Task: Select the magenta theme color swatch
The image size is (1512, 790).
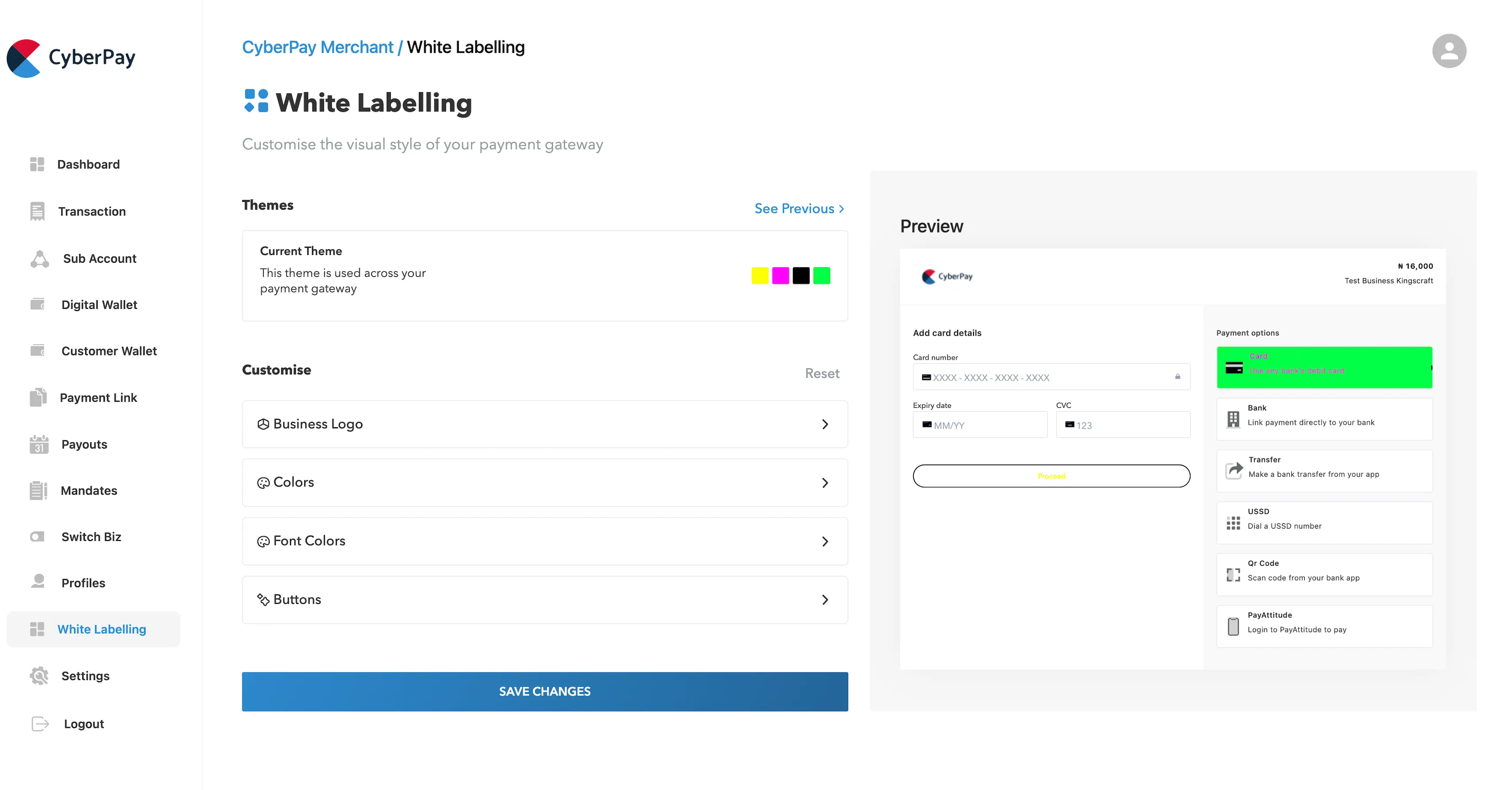Action: [780, 276]
